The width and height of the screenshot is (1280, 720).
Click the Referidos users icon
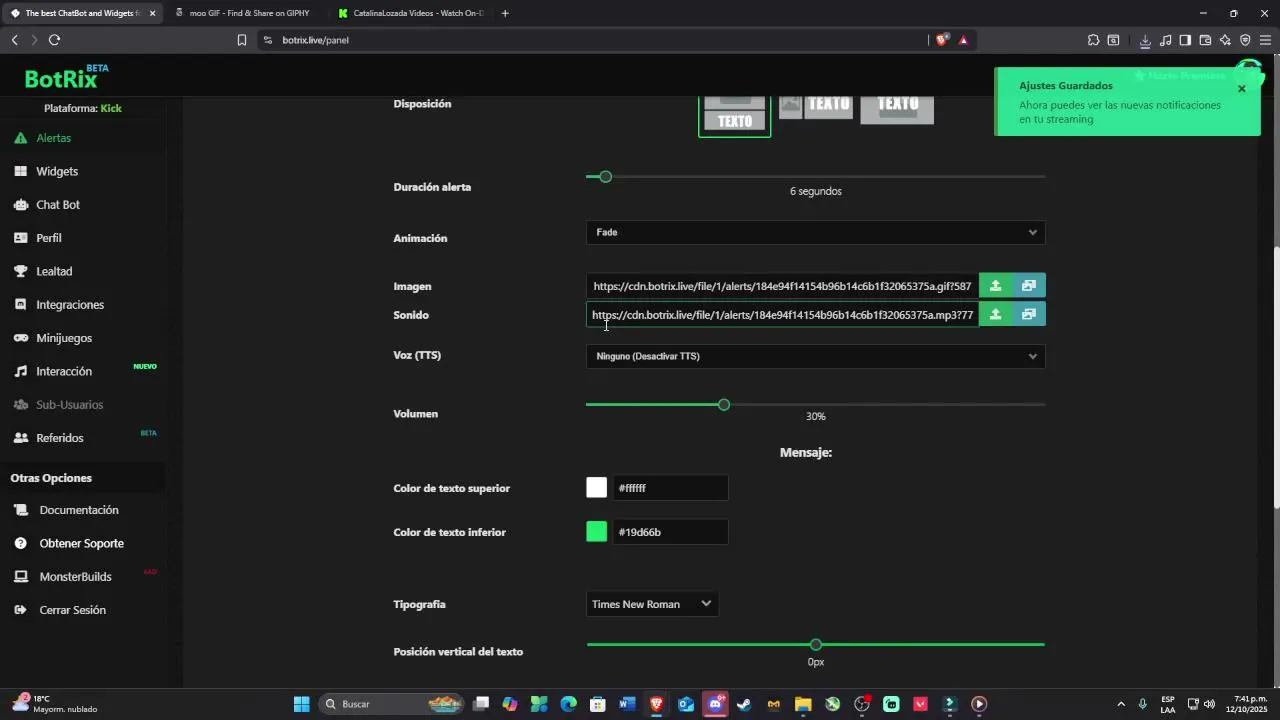click(20, 438)
